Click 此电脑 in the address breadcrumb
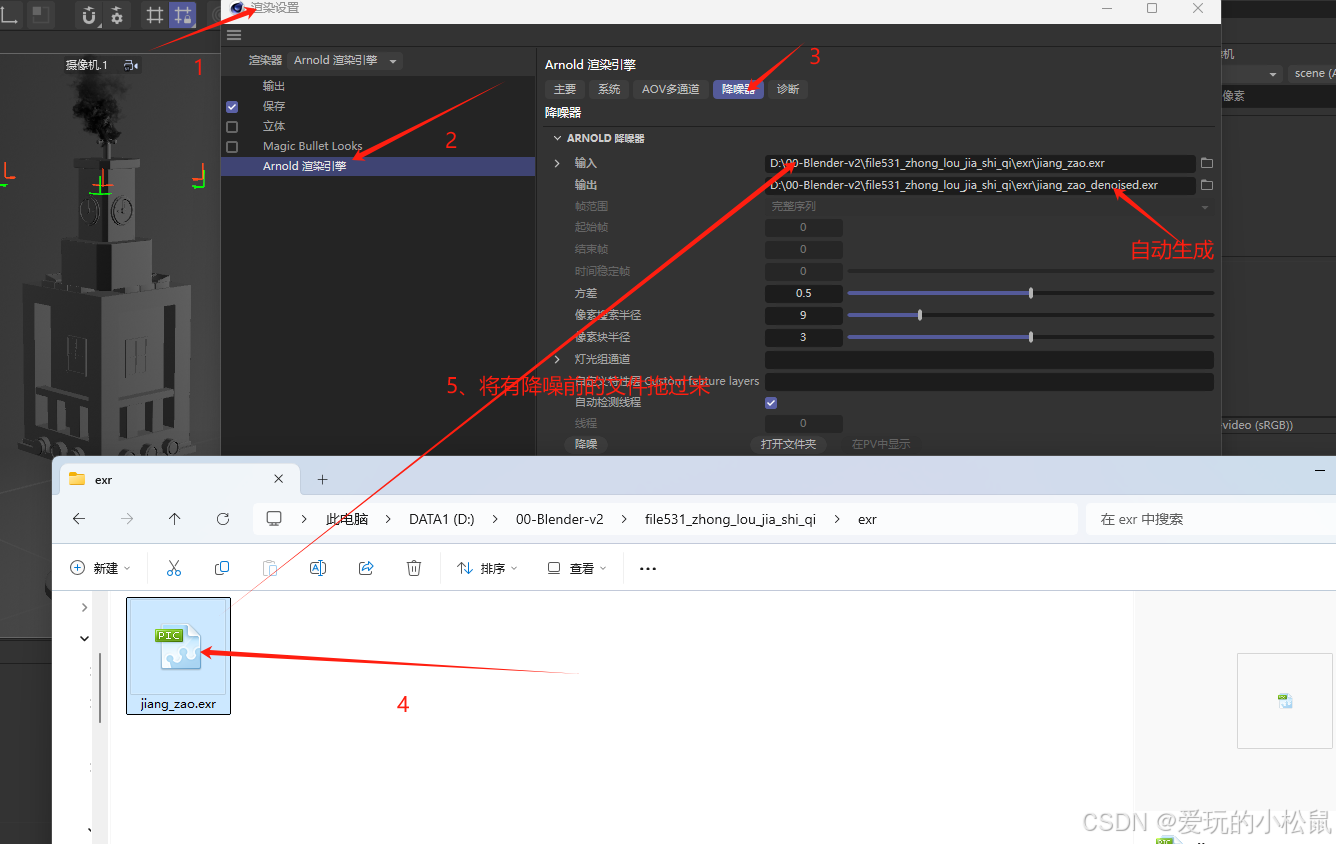This screenshot has width=1336, height=844. pos(347,519)
